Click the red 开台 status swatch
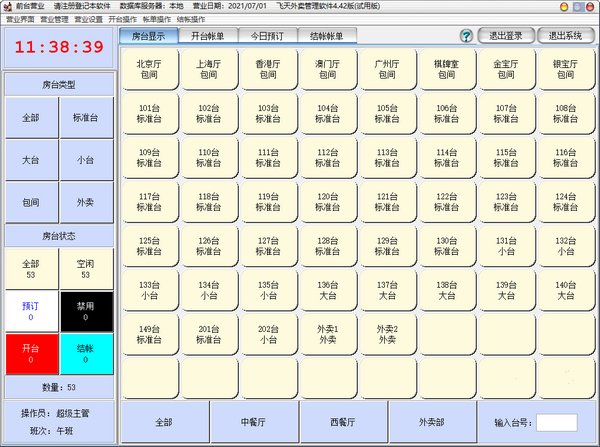 point(31,355)
